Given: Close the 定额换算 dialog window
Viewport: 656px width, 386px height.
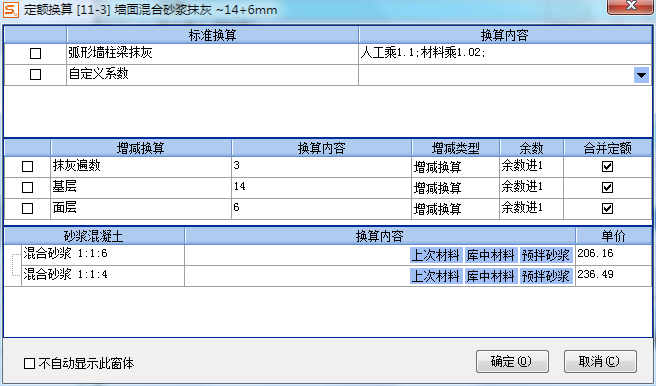Looking at the screenshot, I should 630,6.
